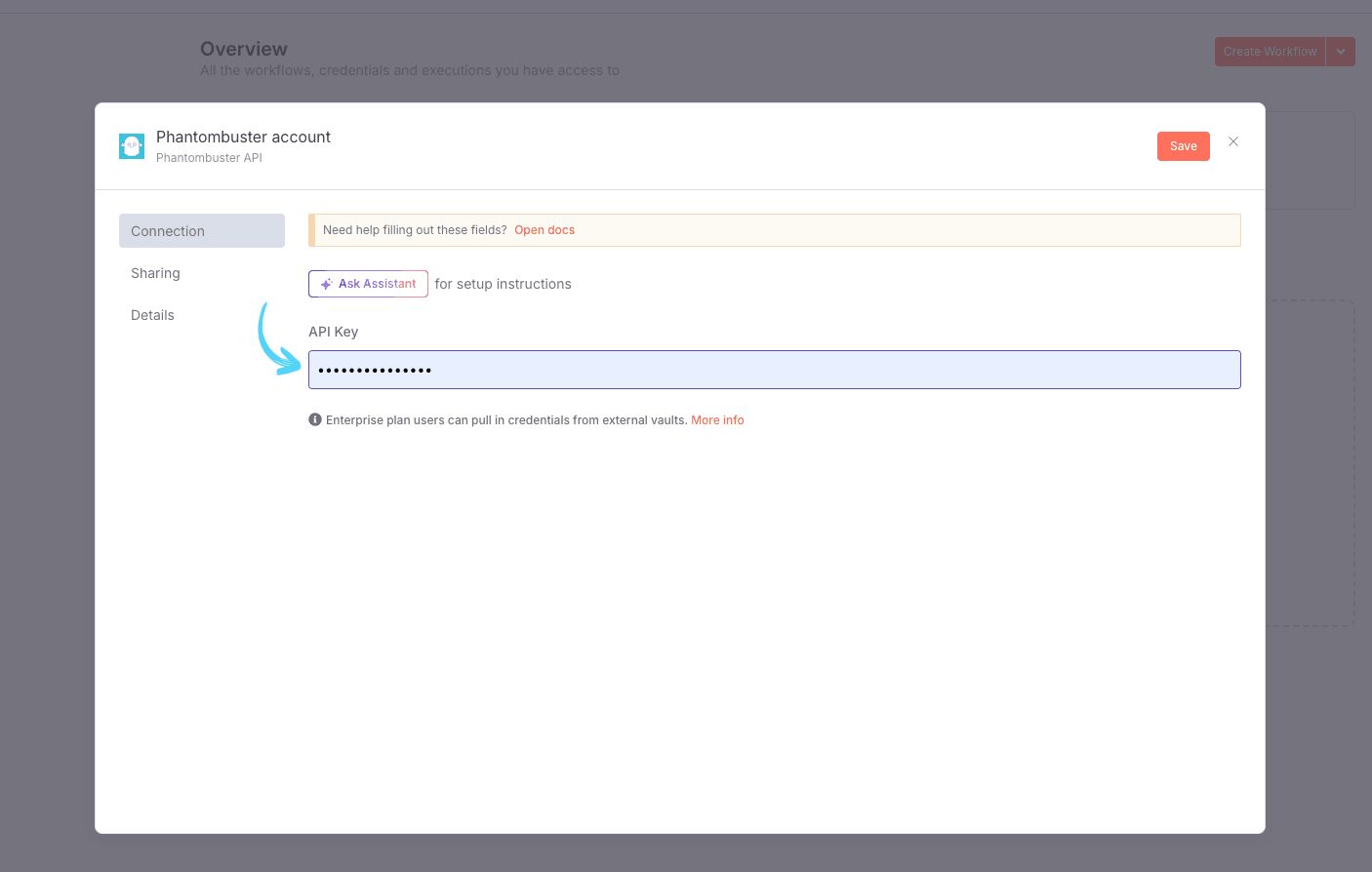1372x872 pixels.
Task: Click the Phantombuster account title
Action: pos(243,137)
